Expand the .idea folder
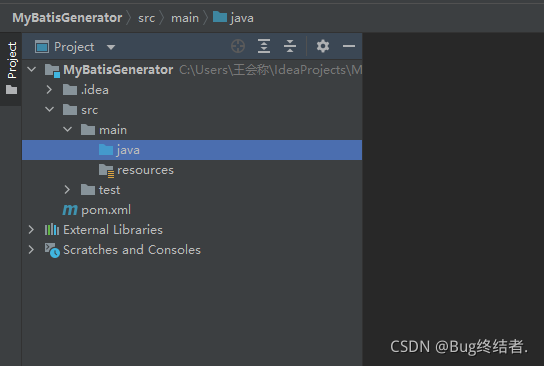This screenshot has width=544, height=366. tap(49, 90)
